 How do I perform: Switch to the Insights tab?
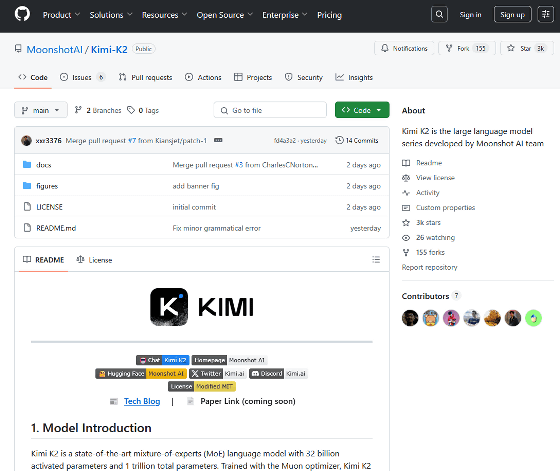pos(354,77)
